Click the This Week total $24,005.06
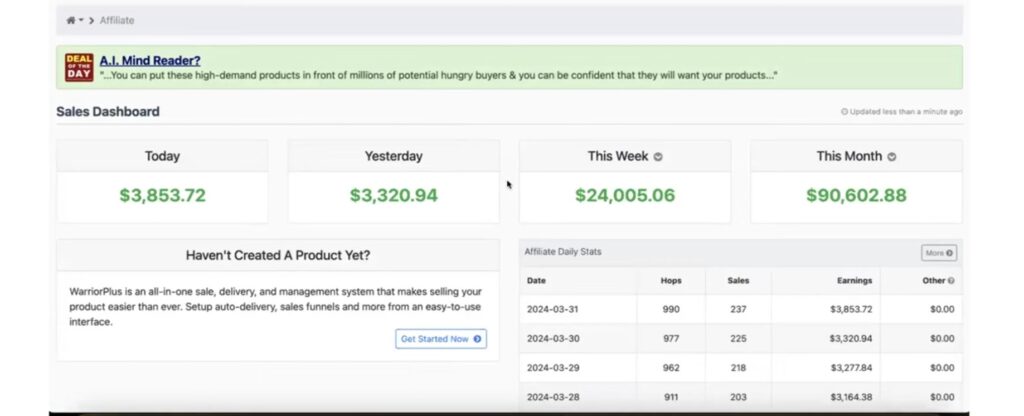Image resolution: width=1024 pixels, height=416 pixels. [x=624, y=195]
